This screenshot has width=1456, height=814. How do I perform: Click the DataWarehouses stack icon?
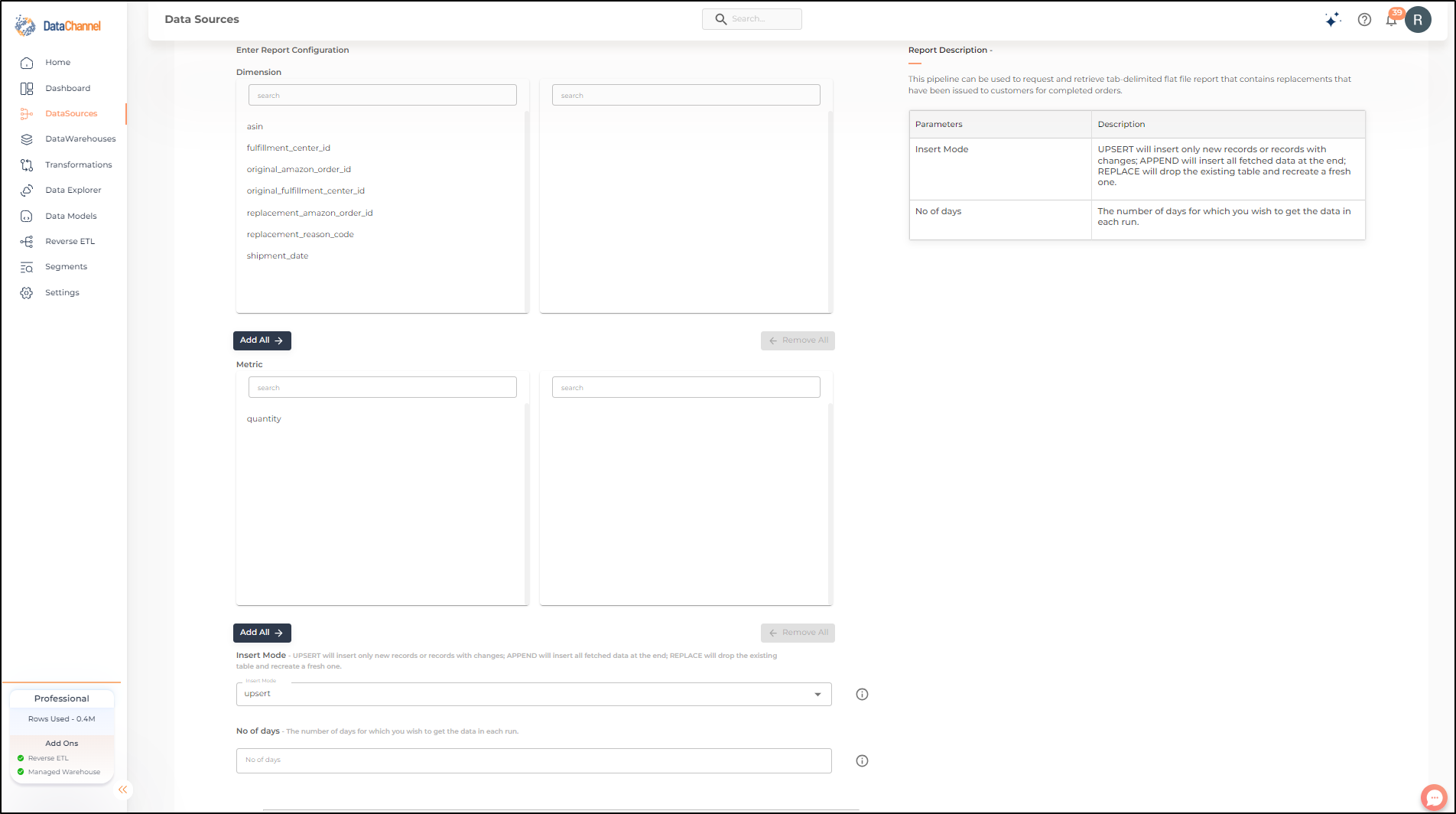coord(27,139)
